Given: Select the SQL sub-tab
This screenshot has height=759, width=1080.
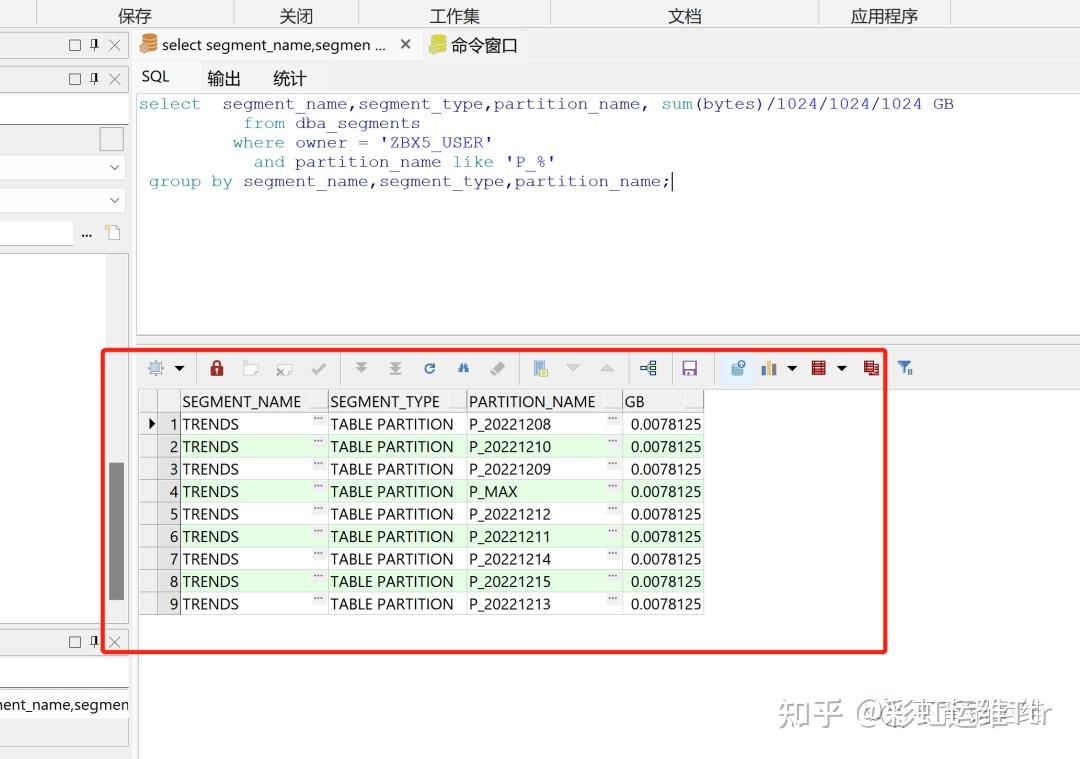Looking at the screenshot, I should (156, 77).
